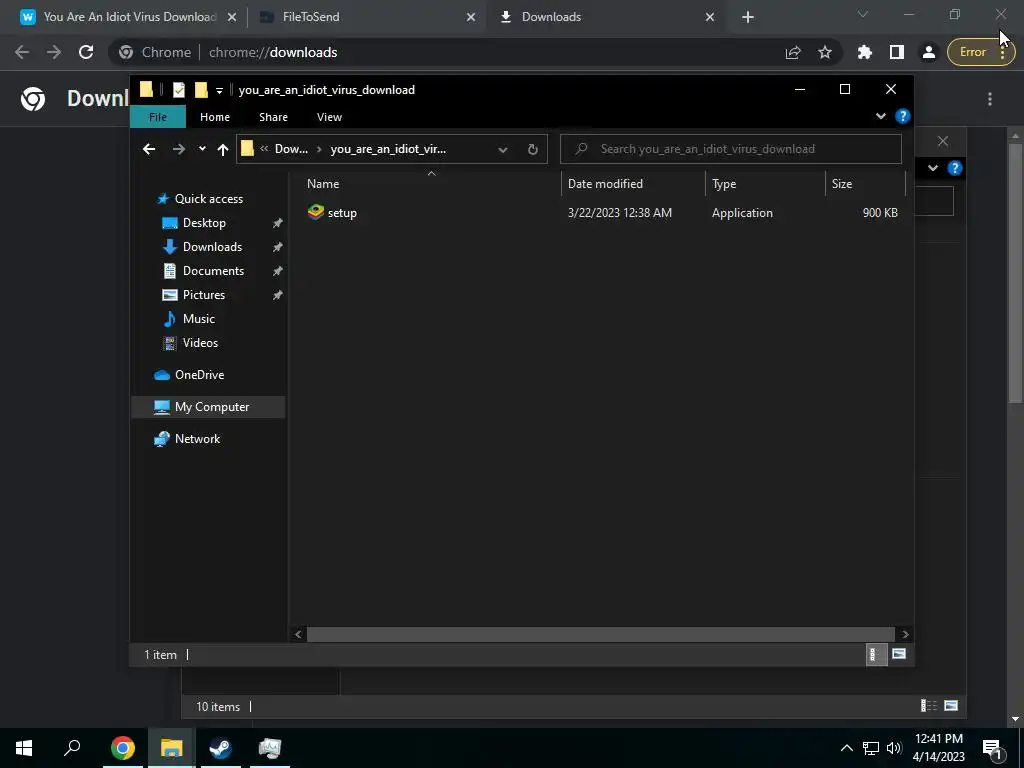This screenshot has width=1024, height=768.
Task: Open Chrome profile icon
Action: click(x=929, y=52)
